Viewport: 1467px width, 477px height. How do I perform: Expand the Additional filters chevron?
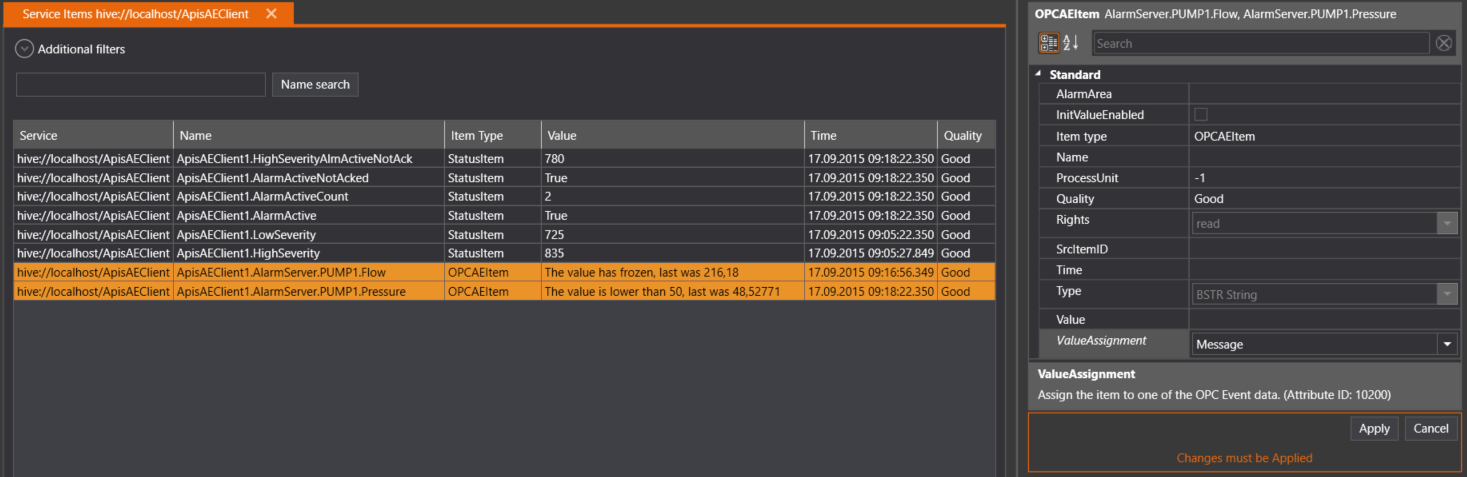[x=25, y=49]
